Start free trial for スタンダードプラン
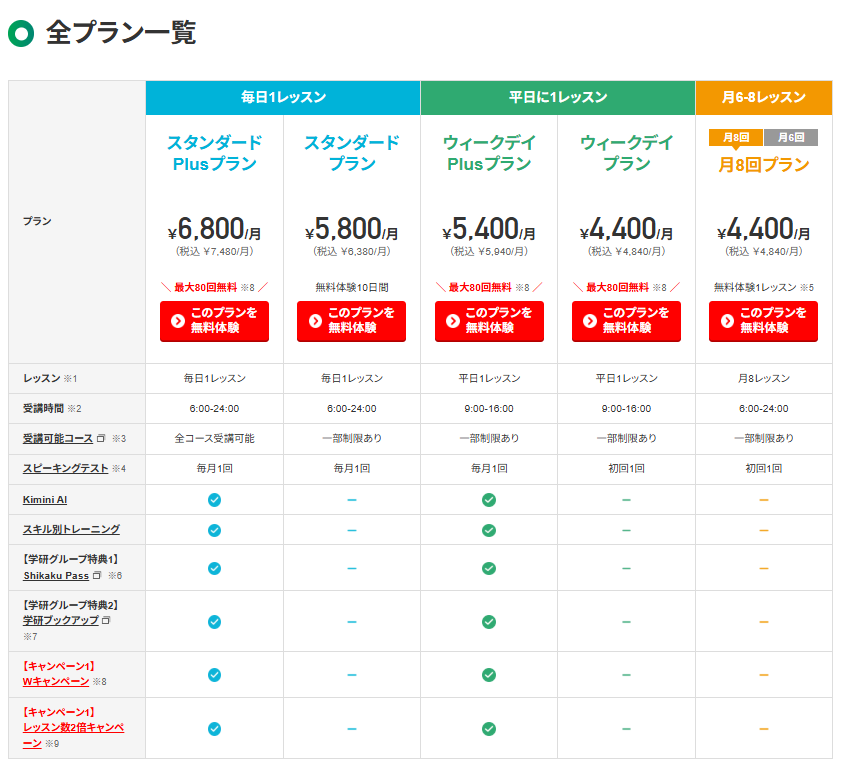The height and width of the screenshot is (768, 849). [351, 321]
